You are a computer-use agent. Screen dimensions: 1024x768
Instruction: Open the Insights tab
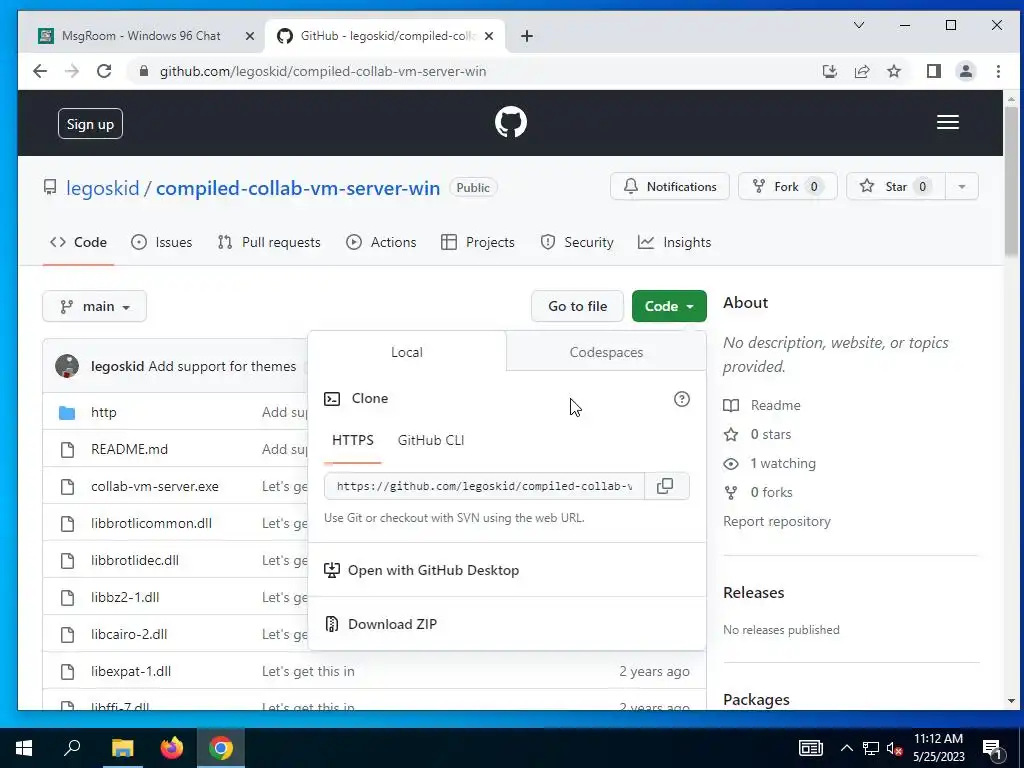point(675,242)
